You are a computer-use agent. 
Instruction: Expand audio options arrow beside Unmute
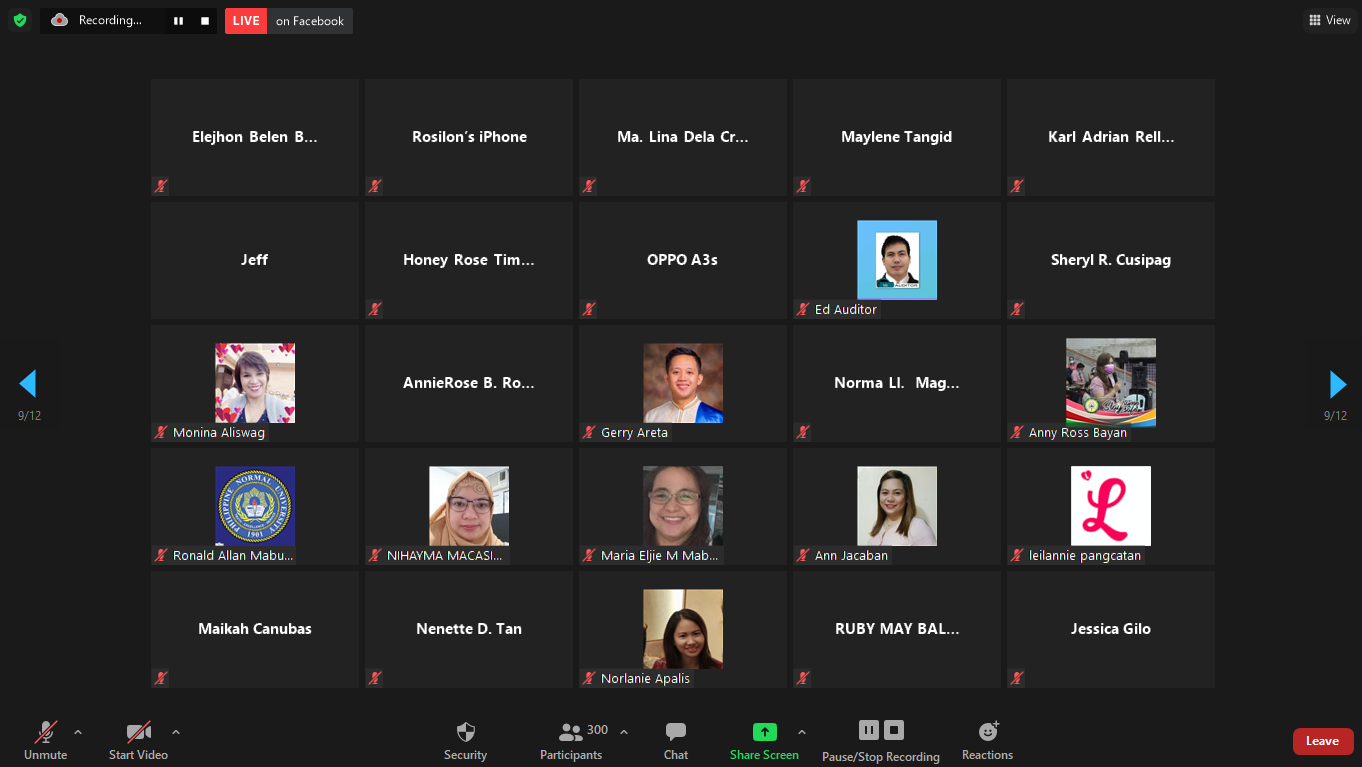(x=78, y=732)
